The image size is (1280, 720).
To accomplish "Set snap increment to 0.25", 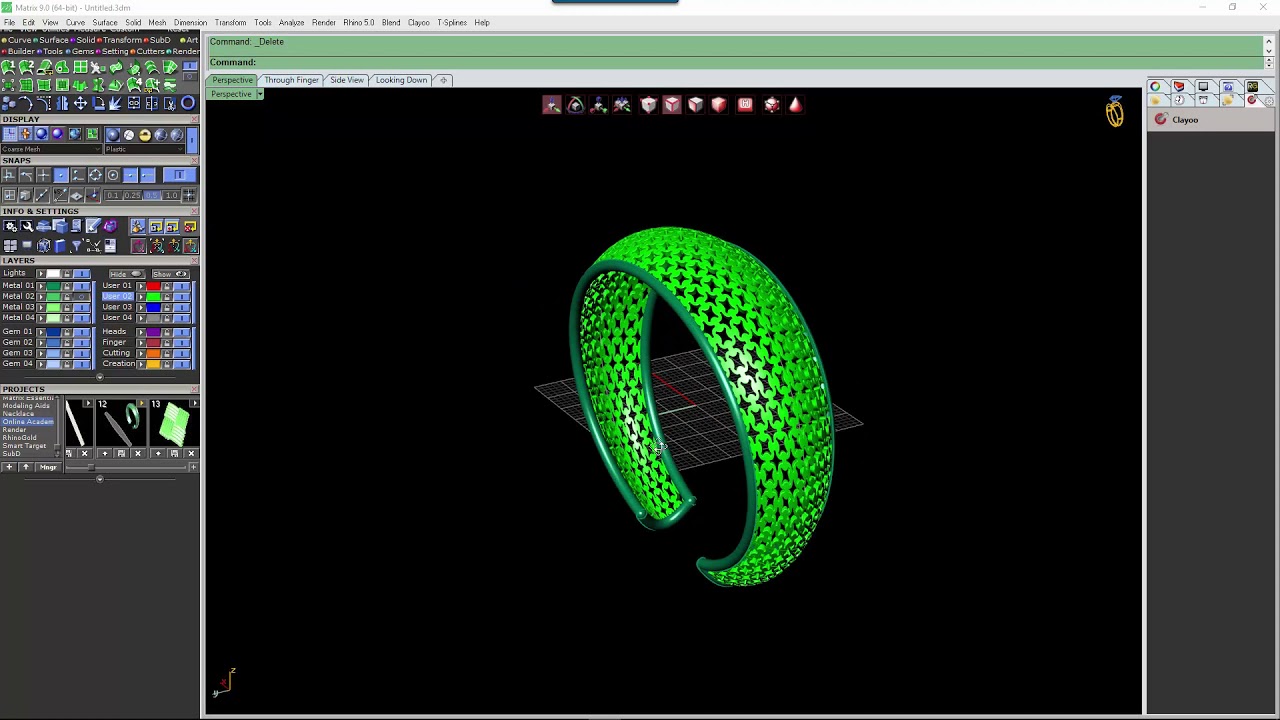I will 133,196.
